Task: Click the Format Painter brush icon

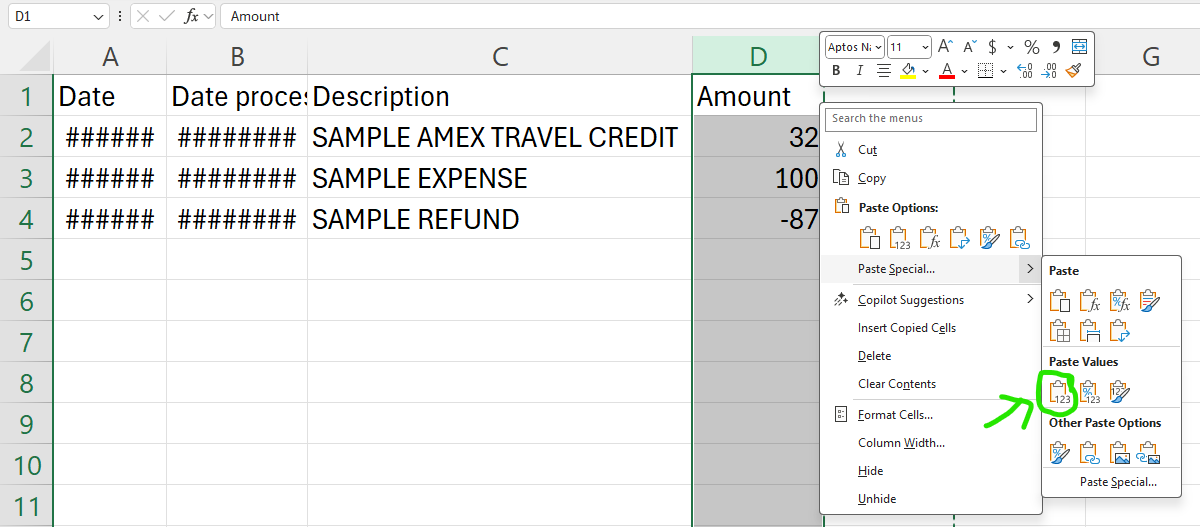Action: point(1074,71)
